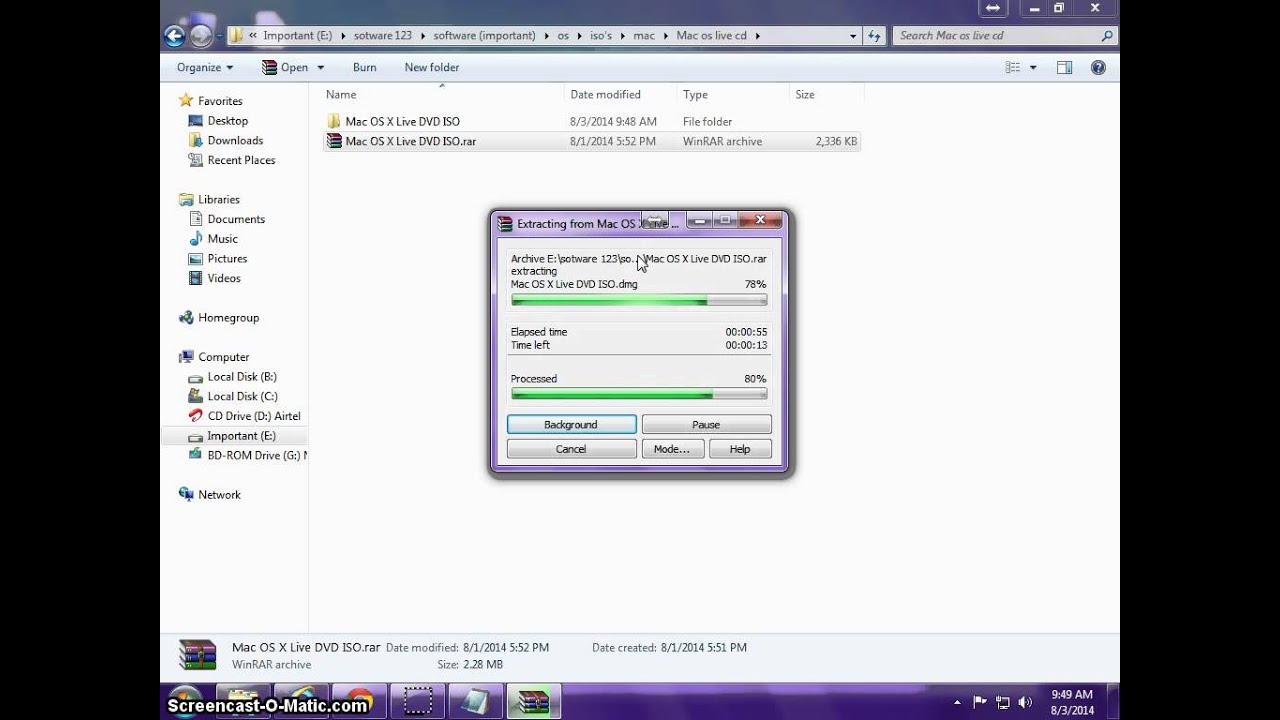
Task: Click the search magnifier icon in the search box
Action: click(x=1106, y=35)
